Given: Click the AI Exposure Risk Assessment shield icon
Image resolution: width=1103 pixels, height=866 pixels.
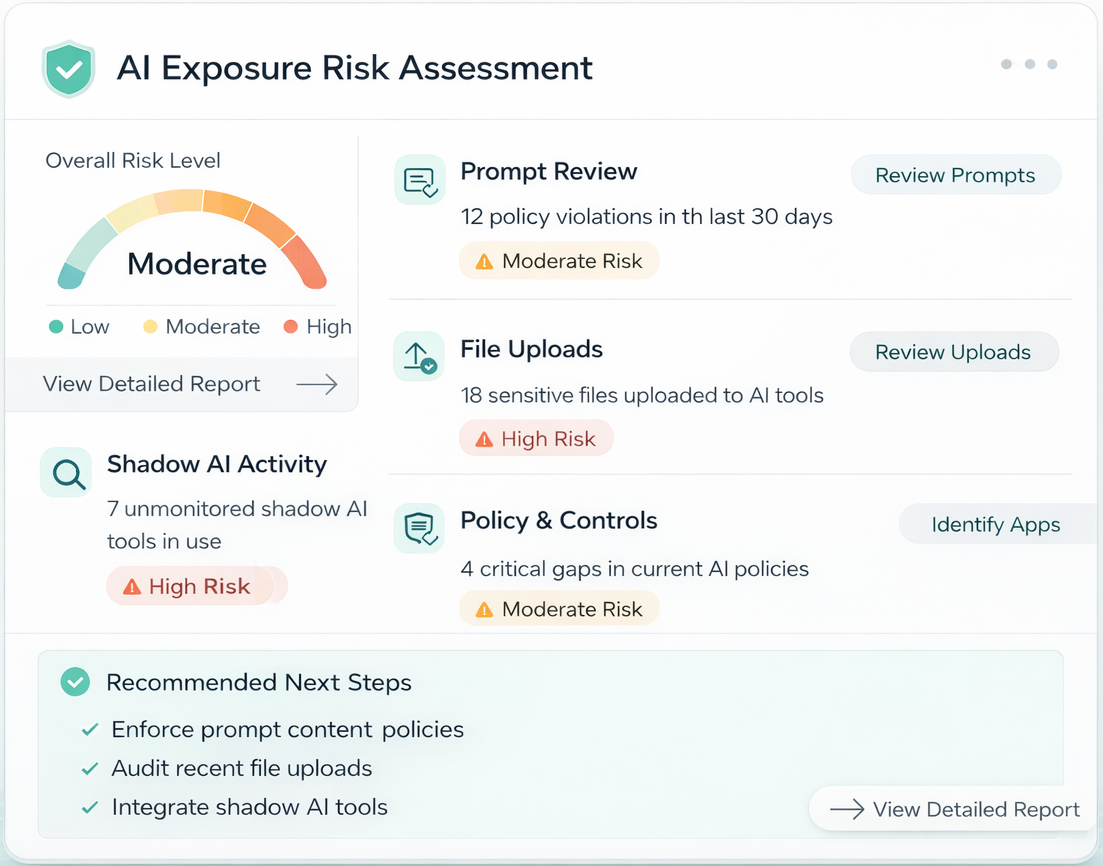Looking at the screenshot, I should click(x=67, y=68).
